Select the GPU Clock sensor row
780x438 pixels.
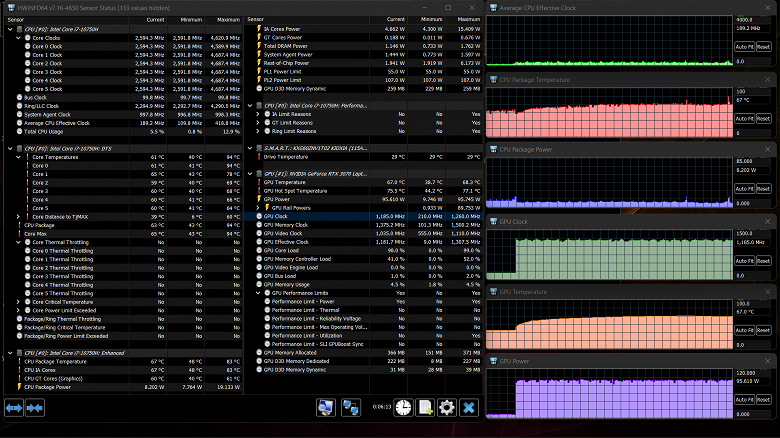pos(276,215)
